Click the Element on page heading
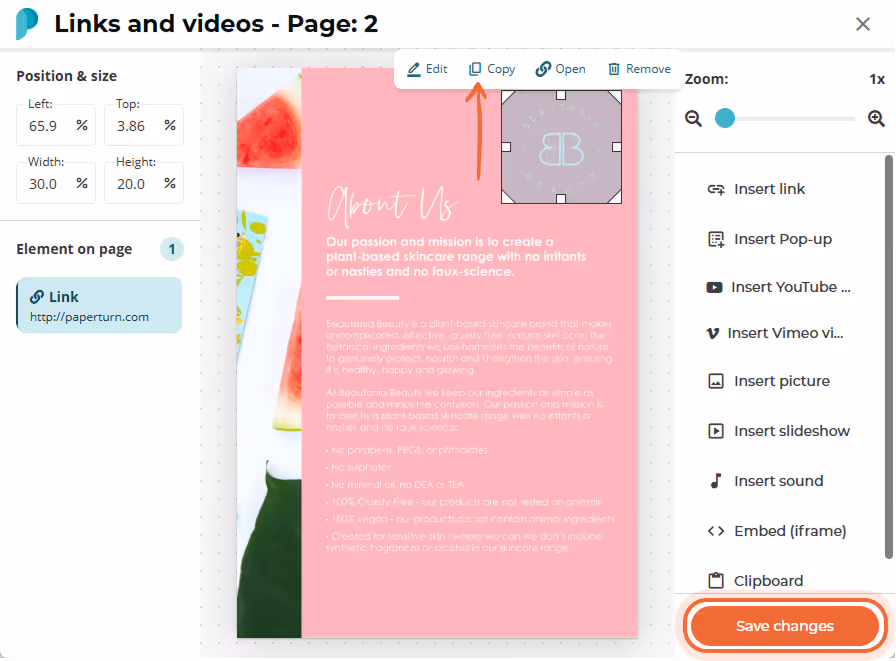The image size is (896, 661). [74, 249]
